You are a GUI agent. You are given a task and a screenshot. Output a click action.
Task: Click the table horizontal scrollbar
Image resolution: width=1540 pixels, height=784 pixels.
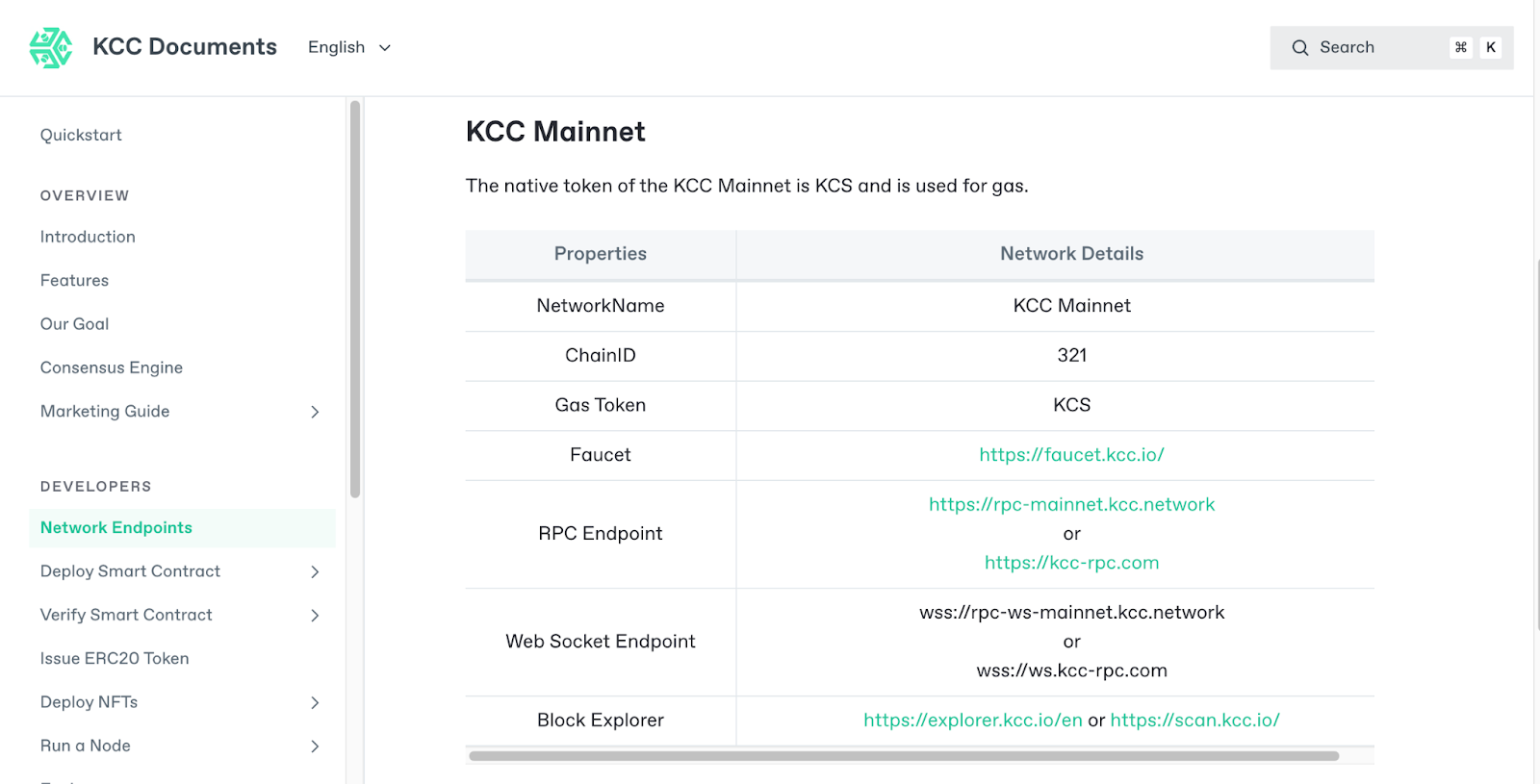tap(904, 756)
